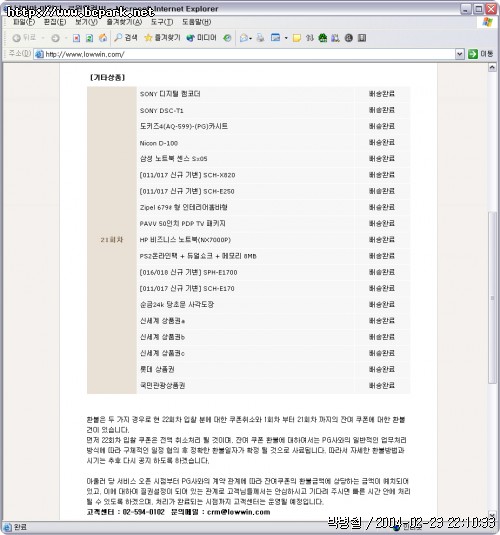Screen dimensions: 500x535
Task: Click the last toolbar icon with panel
Action: [362, 38]
